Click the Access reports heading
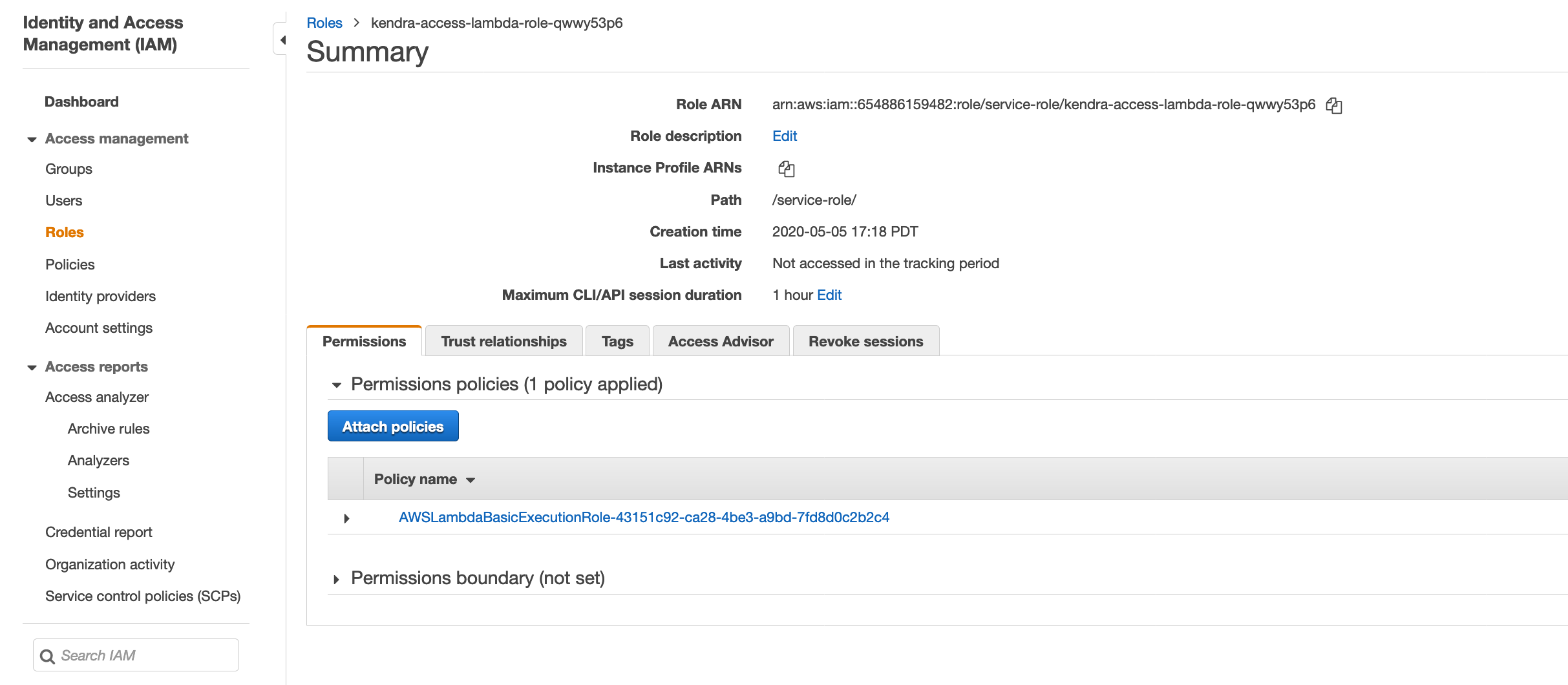1568x685 pixels. (x=96, y=366)
